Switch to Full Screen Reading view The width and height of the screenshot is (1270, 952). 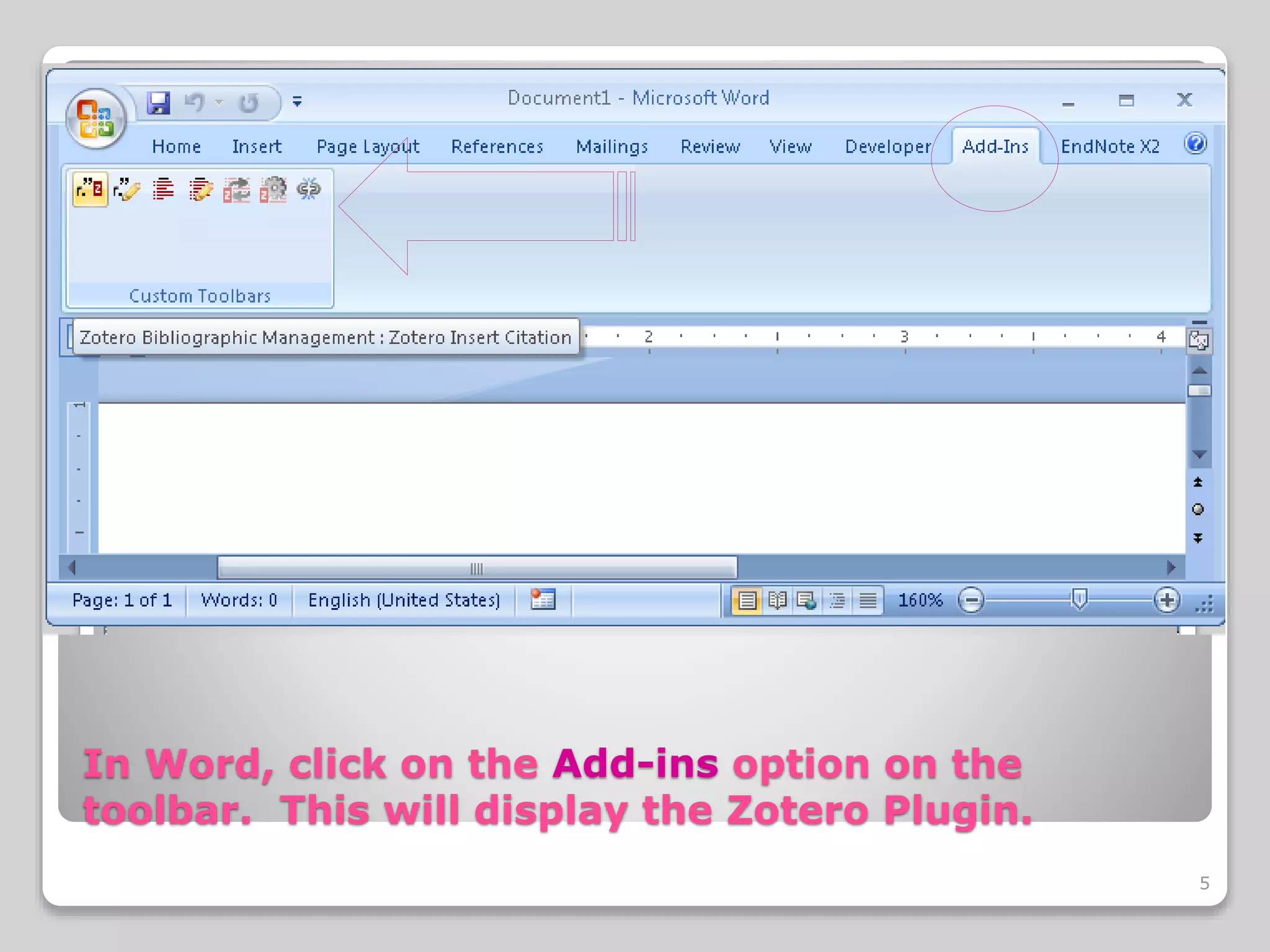point(777,600)
